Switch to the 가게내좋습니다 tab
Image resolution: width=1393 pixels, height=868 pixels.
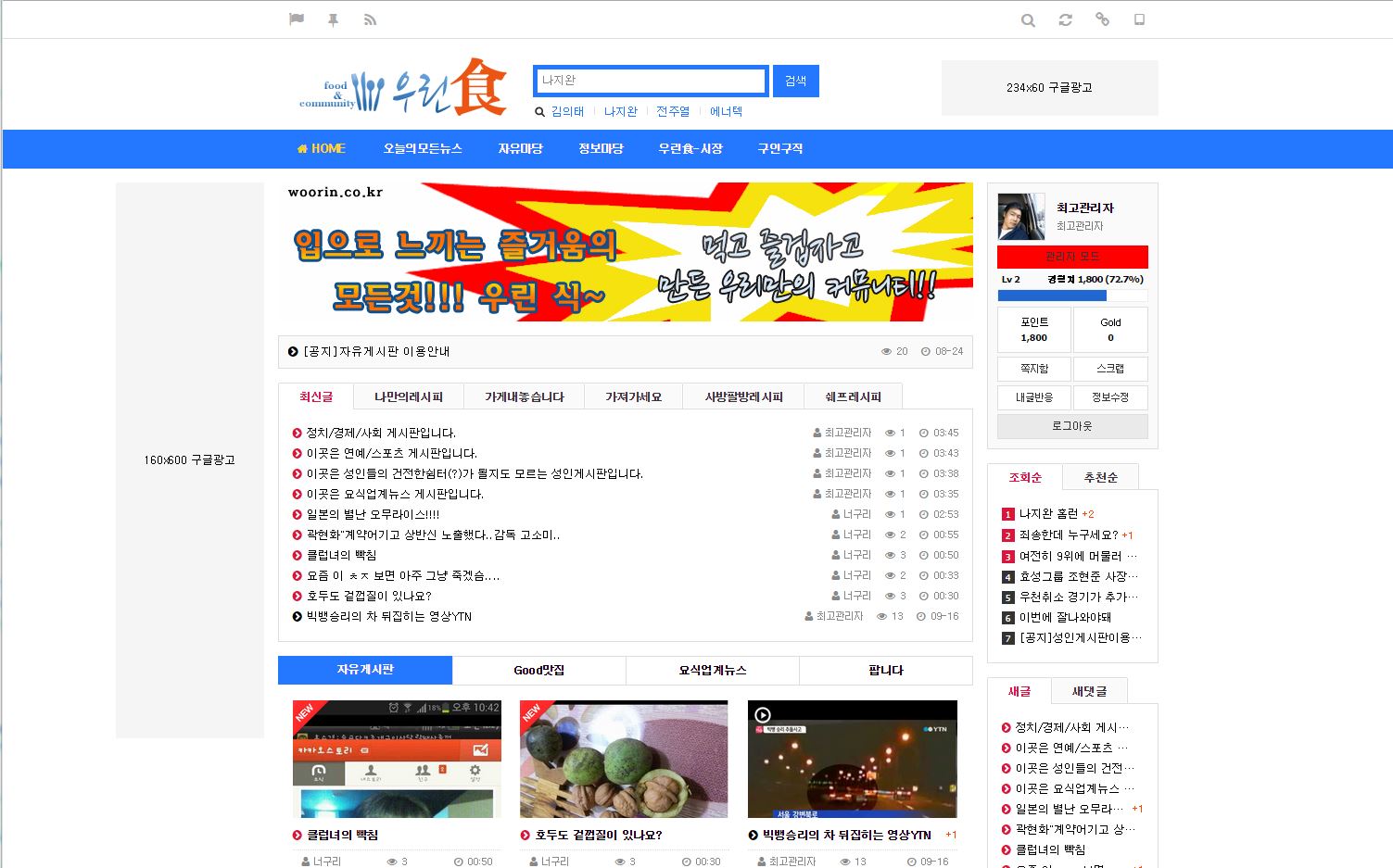tap(525, 396)
